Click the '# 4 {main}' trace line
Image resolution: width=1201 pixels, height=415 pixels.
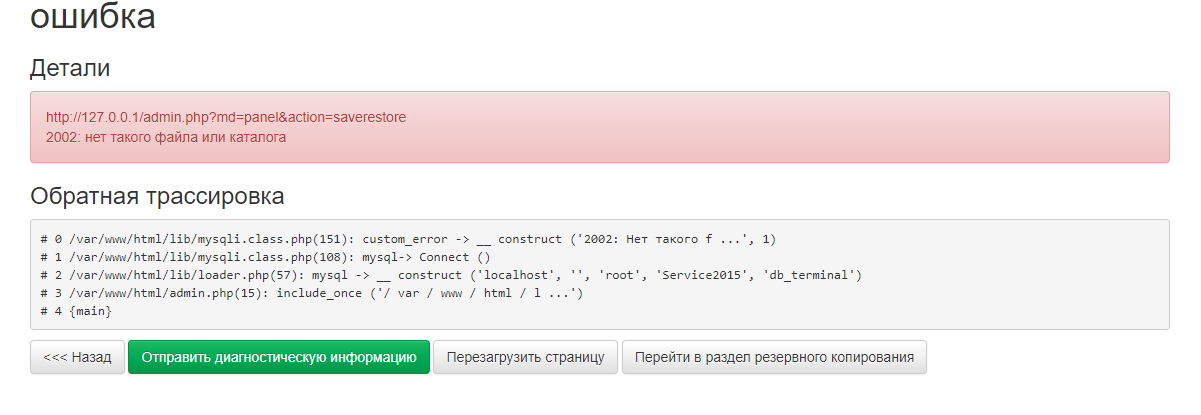76,311
